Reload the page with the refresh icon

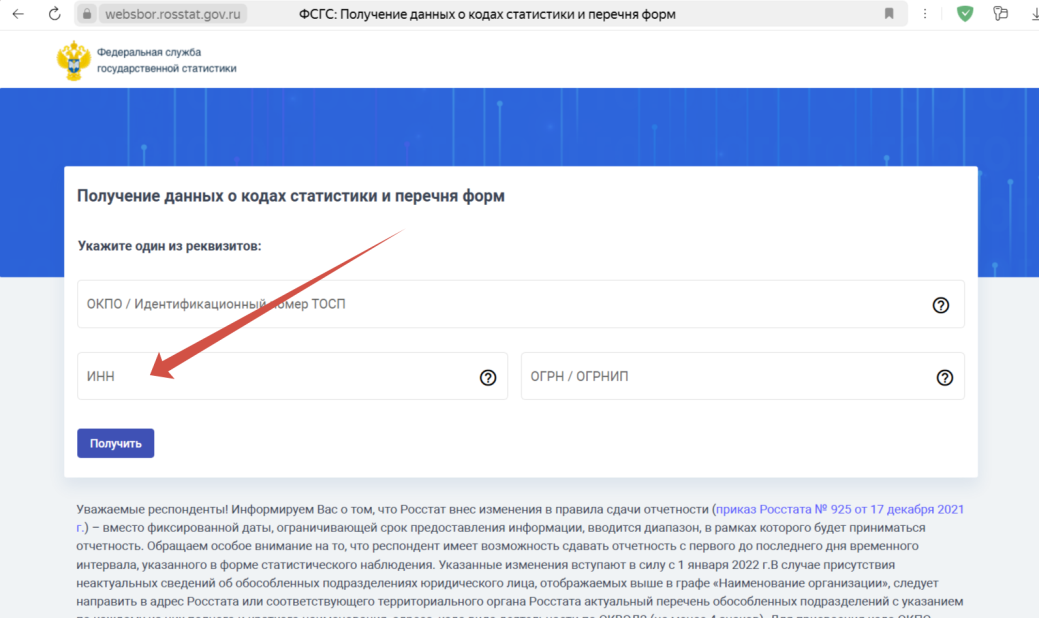tap(54, 14)
